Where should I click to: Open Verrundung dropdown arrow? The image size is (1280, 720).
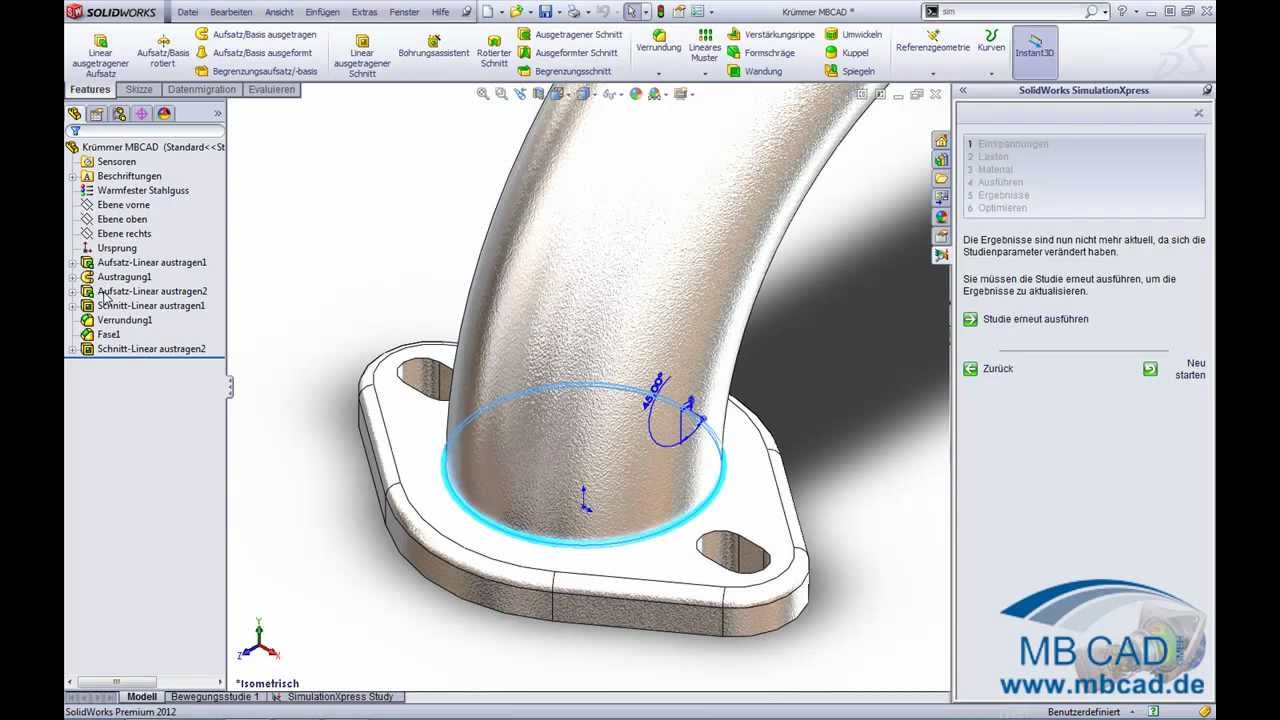tap(658, 74)
